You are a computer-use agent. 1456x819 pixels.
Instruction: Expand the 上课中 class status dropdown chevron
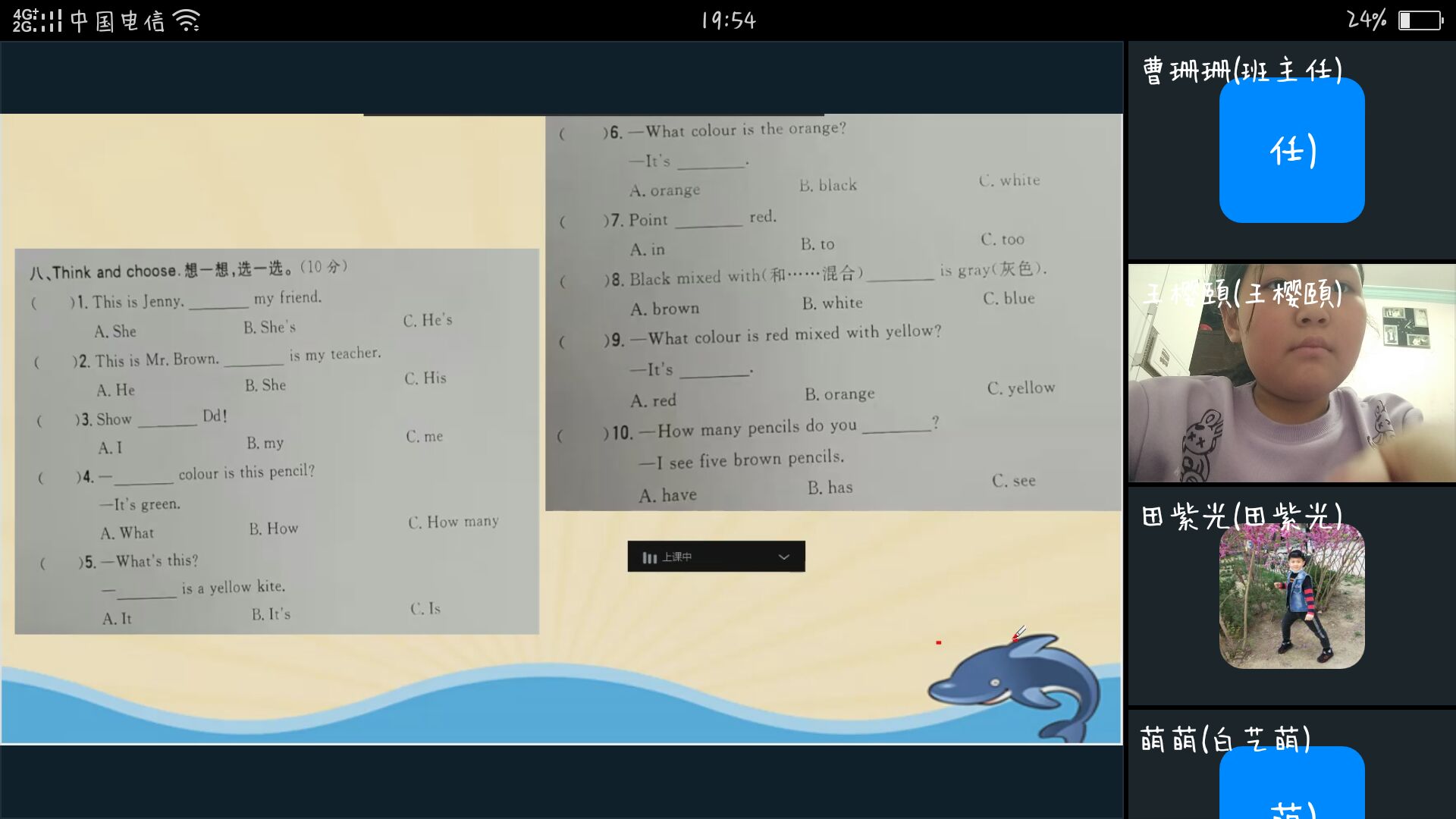tap(784, 557)
